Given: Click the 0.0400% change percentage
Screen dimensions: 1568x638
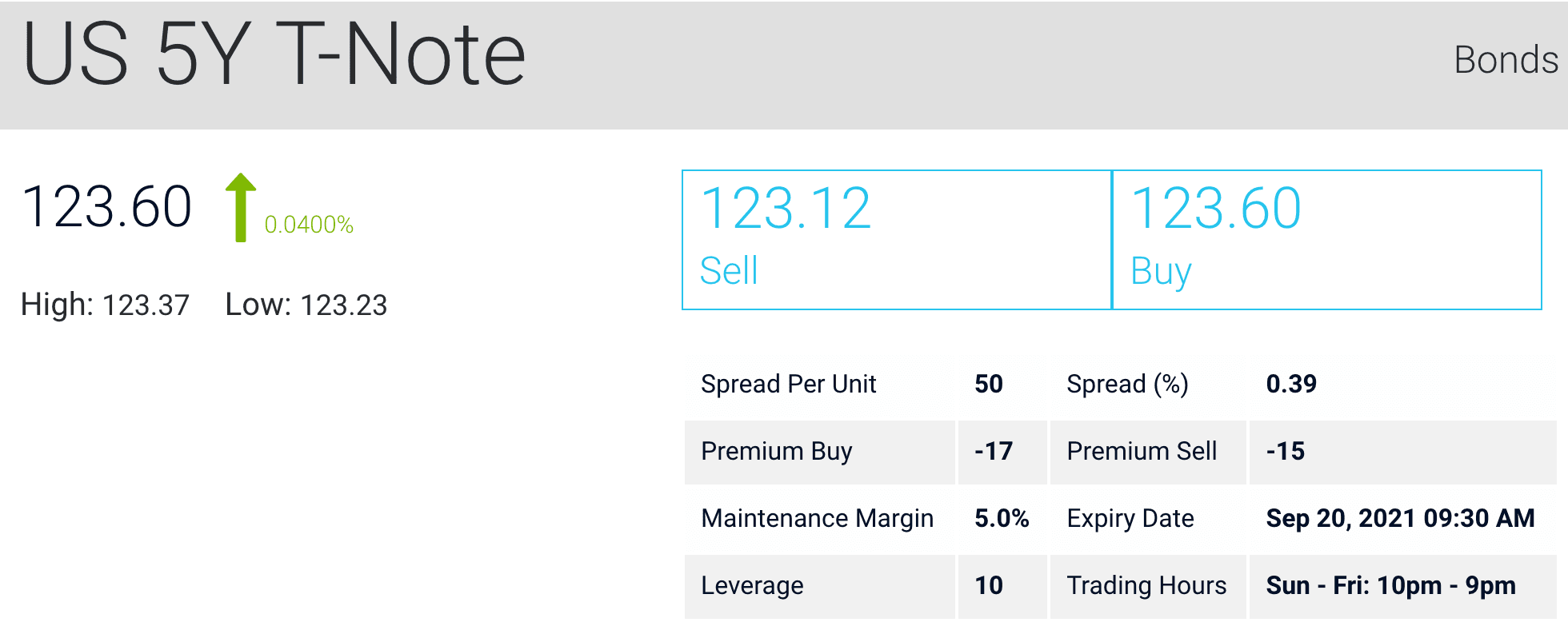Looking at the screenshot, I should pos(309,225).
